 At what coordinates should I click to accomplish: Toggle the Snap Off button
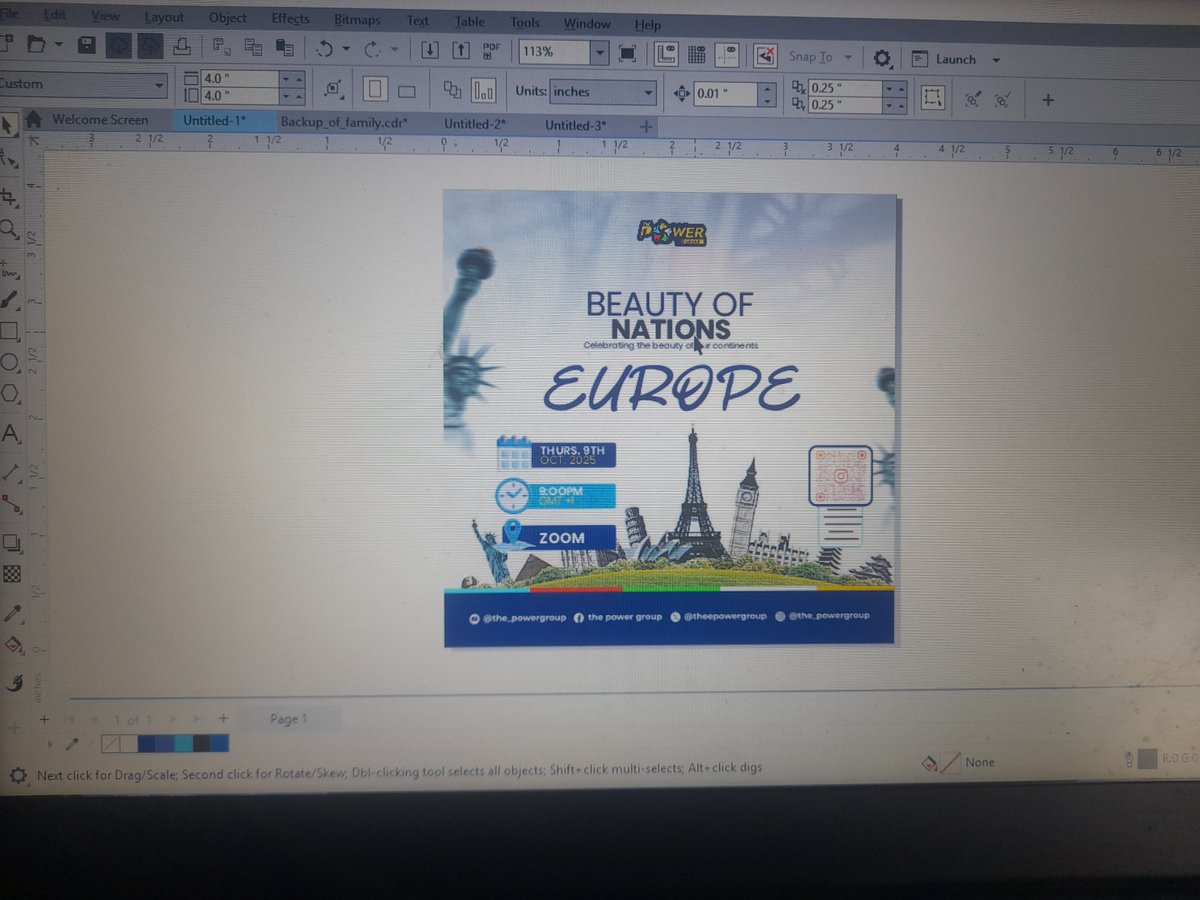coord(766,56)
